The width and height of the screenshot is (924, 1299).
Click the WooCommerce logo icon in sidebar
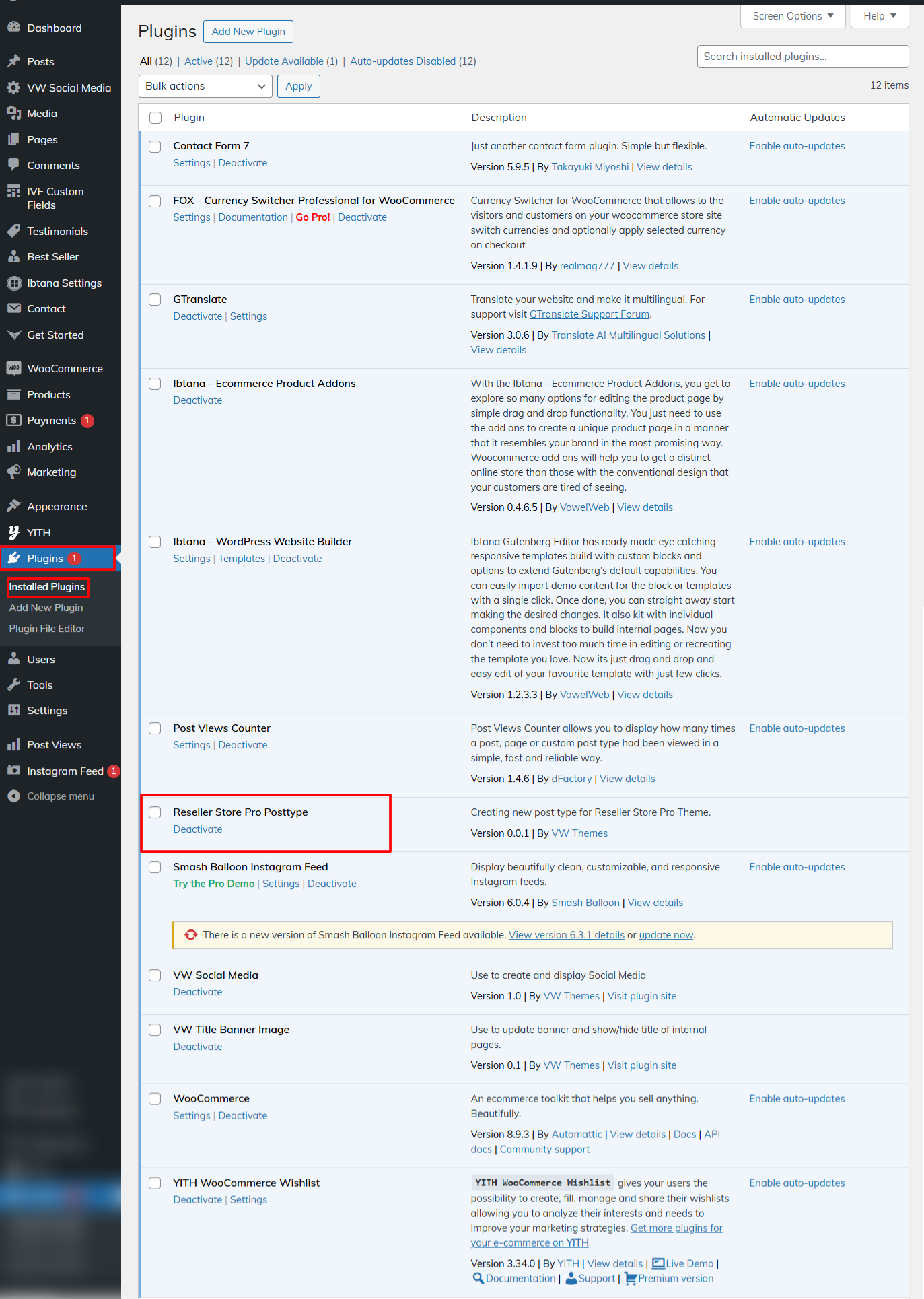(13, 368)
